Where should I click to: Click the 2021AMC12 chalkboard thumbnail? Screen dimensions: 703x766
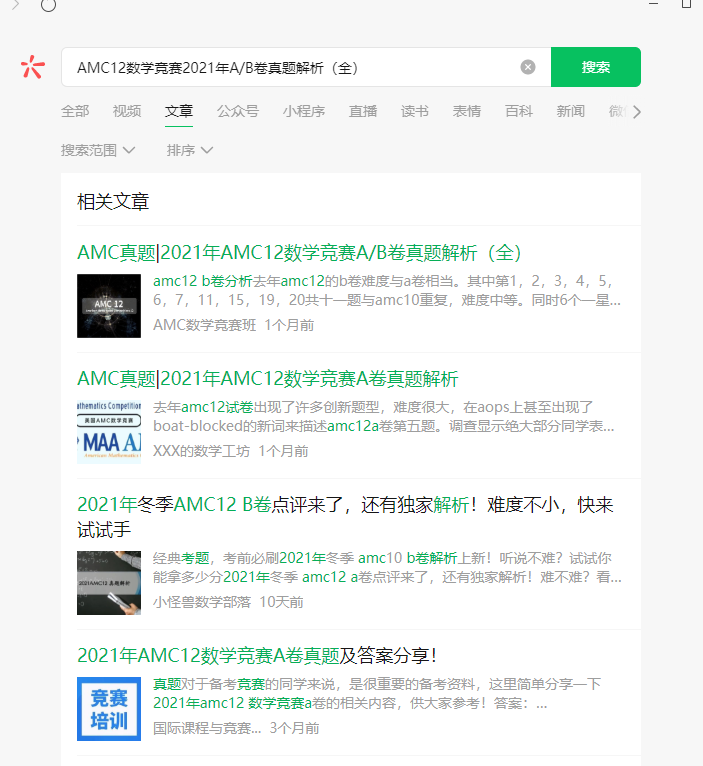109,583
